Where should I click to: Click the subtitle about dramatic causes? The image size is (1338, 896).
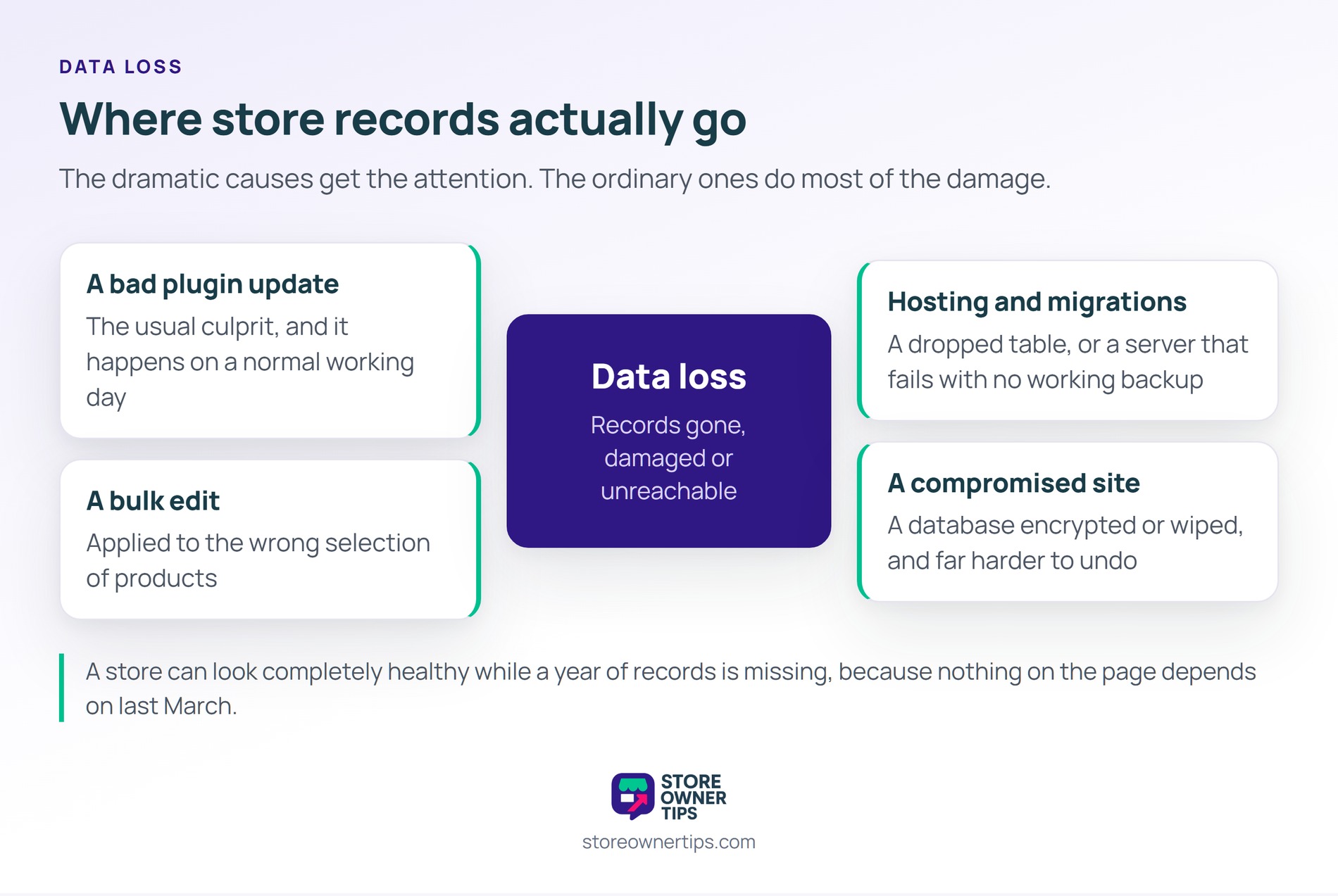[x=555, y=179]
